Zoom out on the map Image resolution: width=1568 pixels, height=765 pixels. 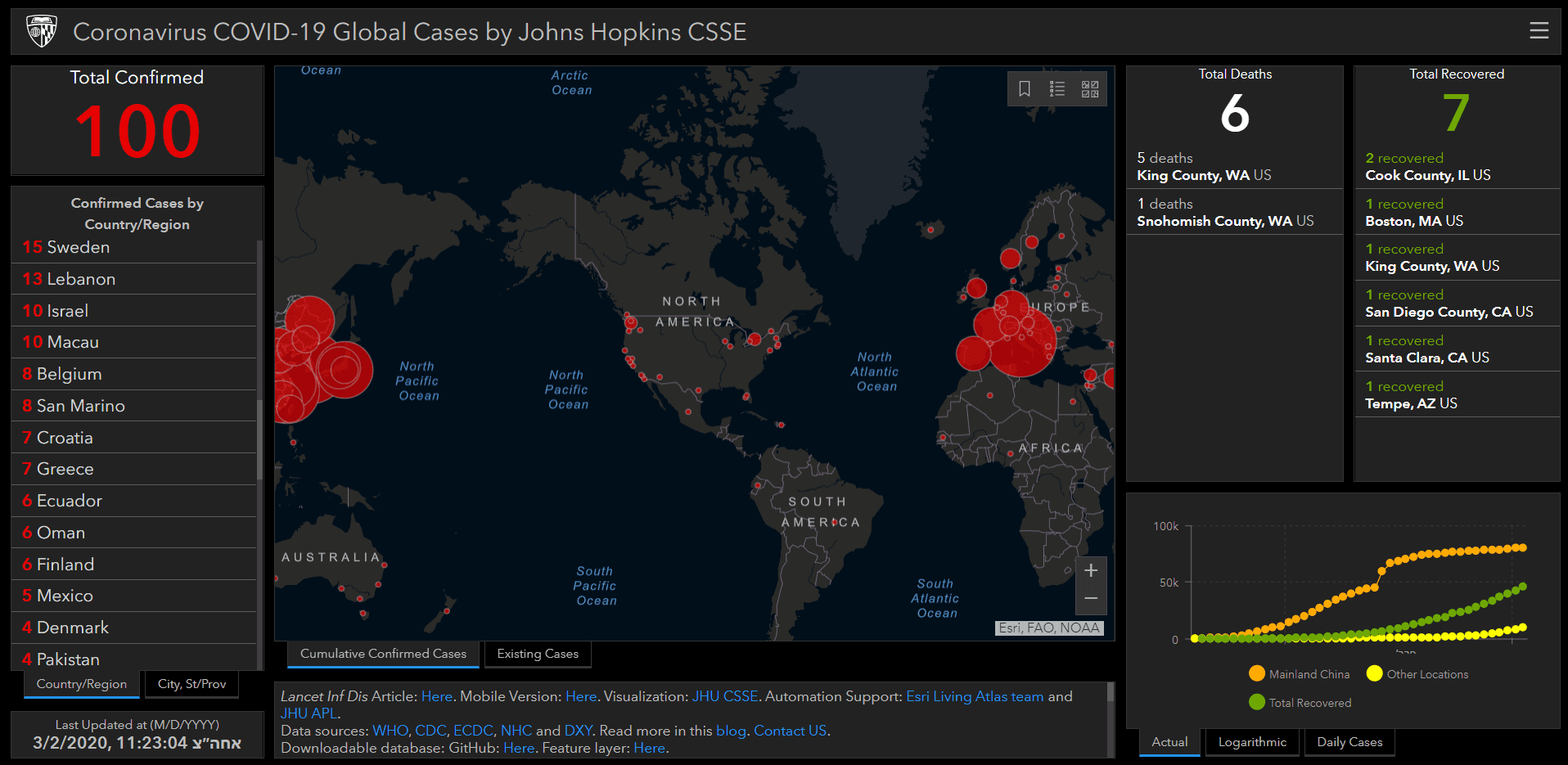click(1091, 600)
